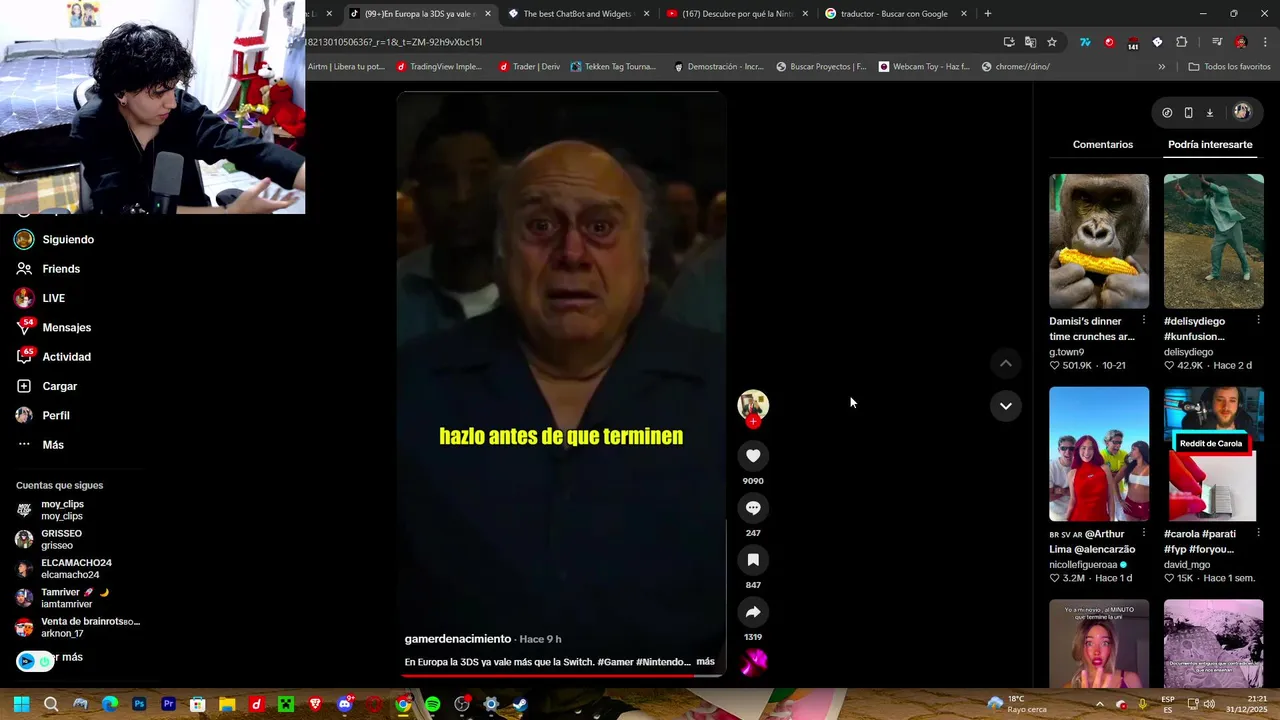Image resolution: width=1280 pixels, height=720 pixels.
Task: Show more hidden bookmarks with double chevron
Action: [1161, 67]
